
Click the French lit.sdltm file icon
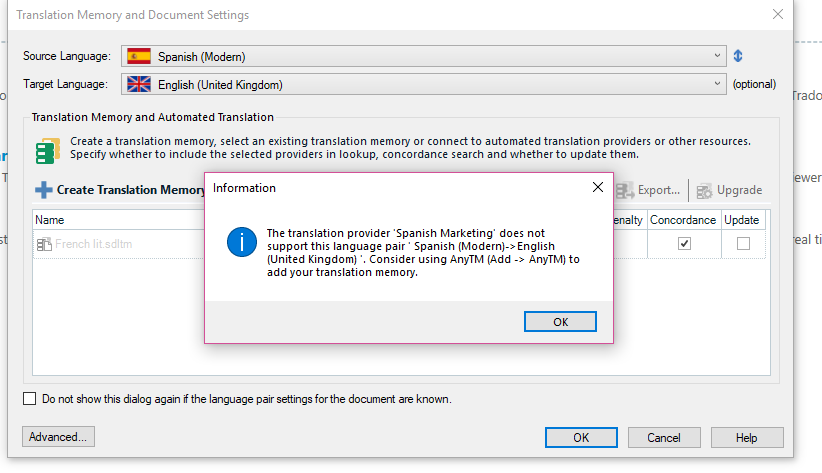[x=44, y=244]
